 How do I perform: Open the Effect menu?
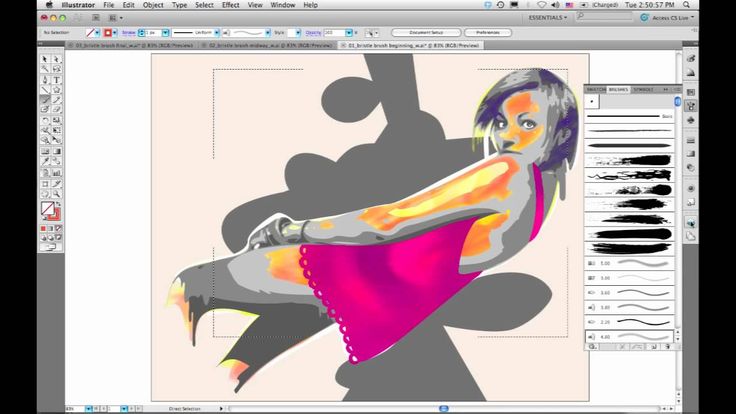[x=230, y=5]
